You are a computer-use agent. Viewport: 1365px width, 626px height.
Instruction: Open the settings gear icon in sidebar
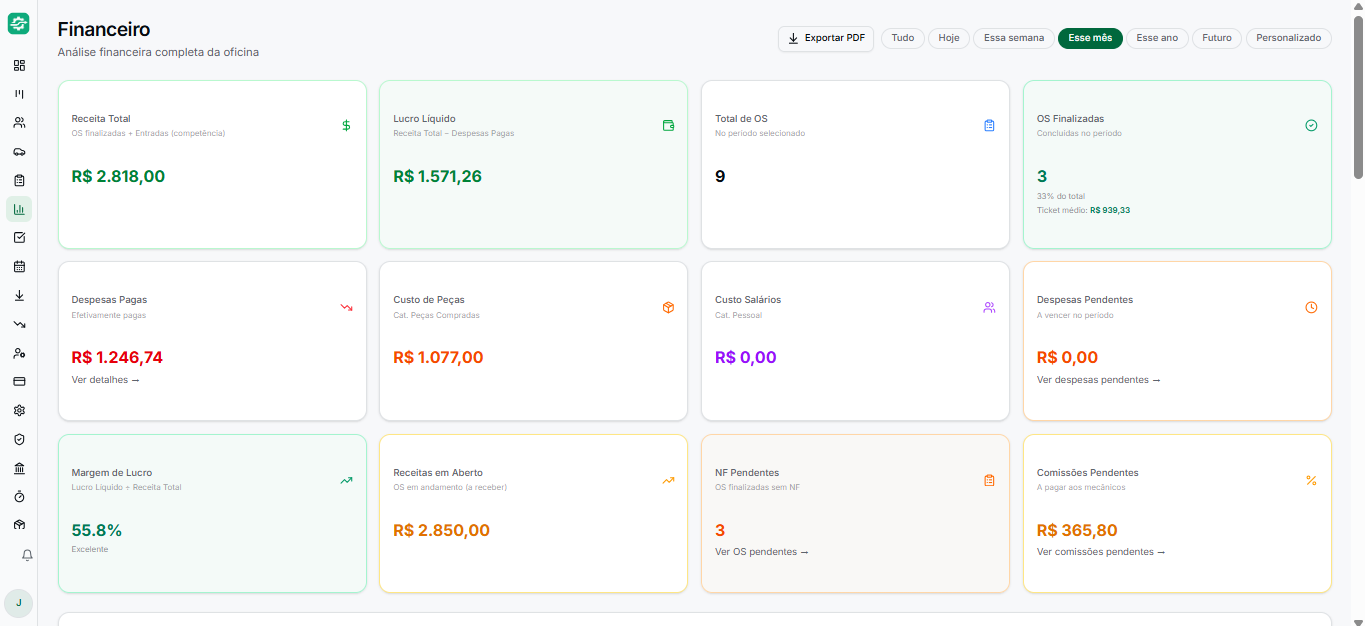point(19,410)
